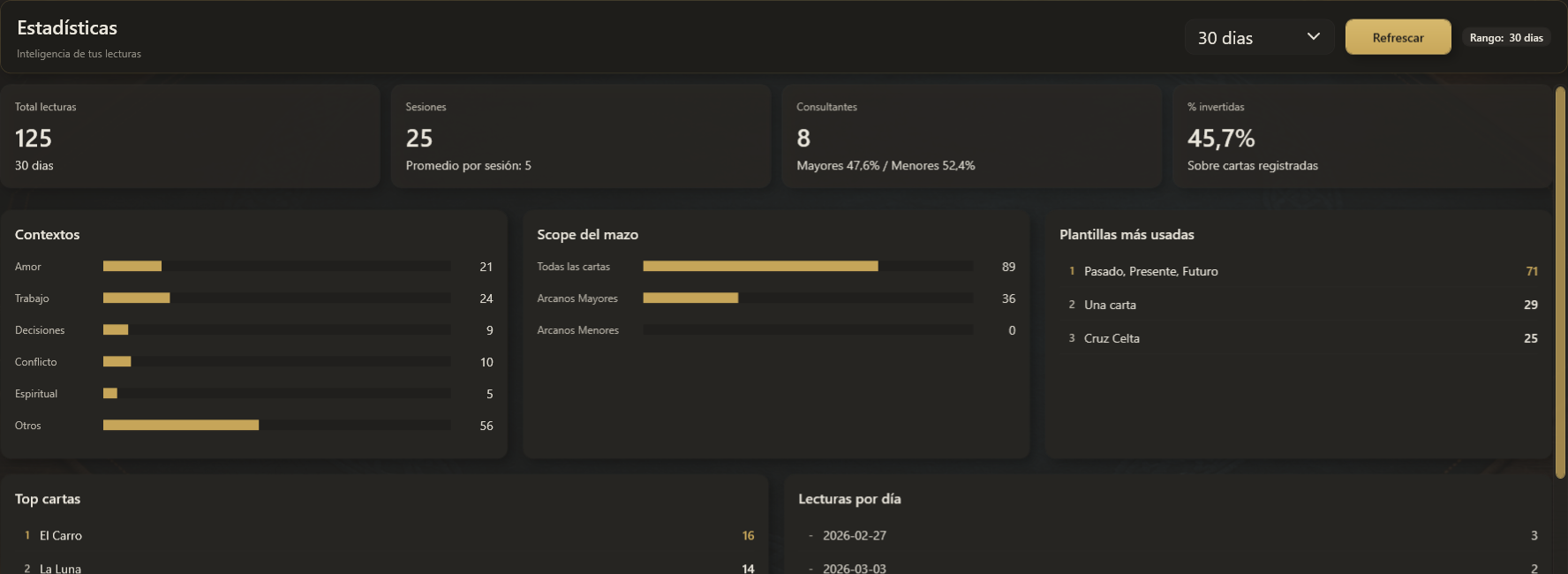Screen dimensions: 1568x574
Task: Open the 30 días range dropdown
Action: [1259, 37]
